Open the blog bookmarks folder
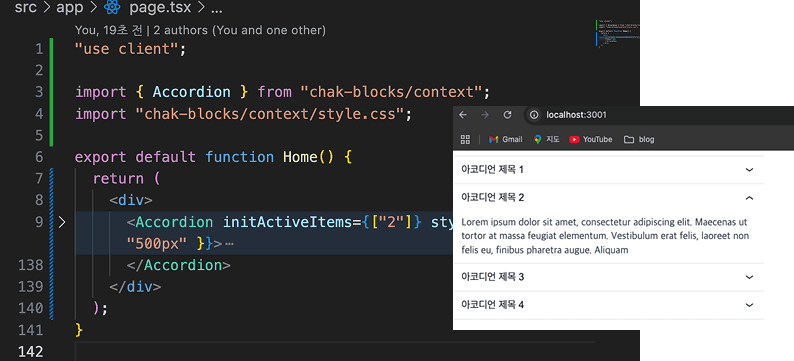The width and height of the screenshot is (794, 361). tap(639, 139)
